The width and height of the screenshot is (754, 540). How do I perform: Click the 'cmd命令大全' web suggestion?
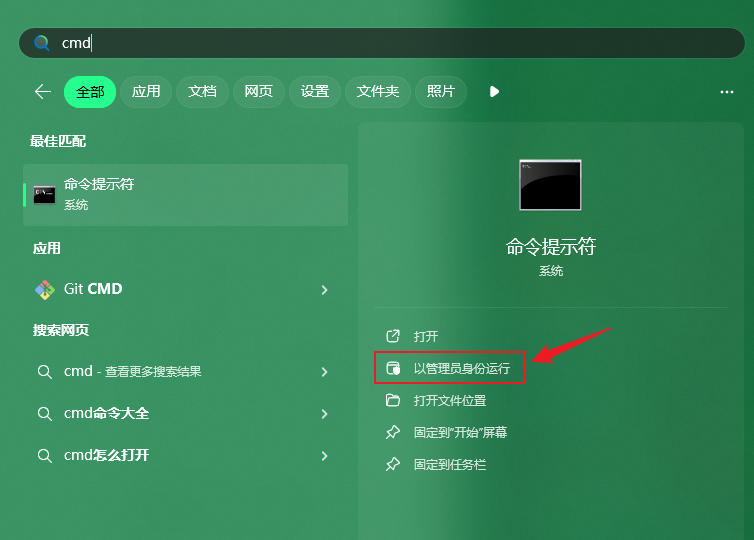[186, 414]
